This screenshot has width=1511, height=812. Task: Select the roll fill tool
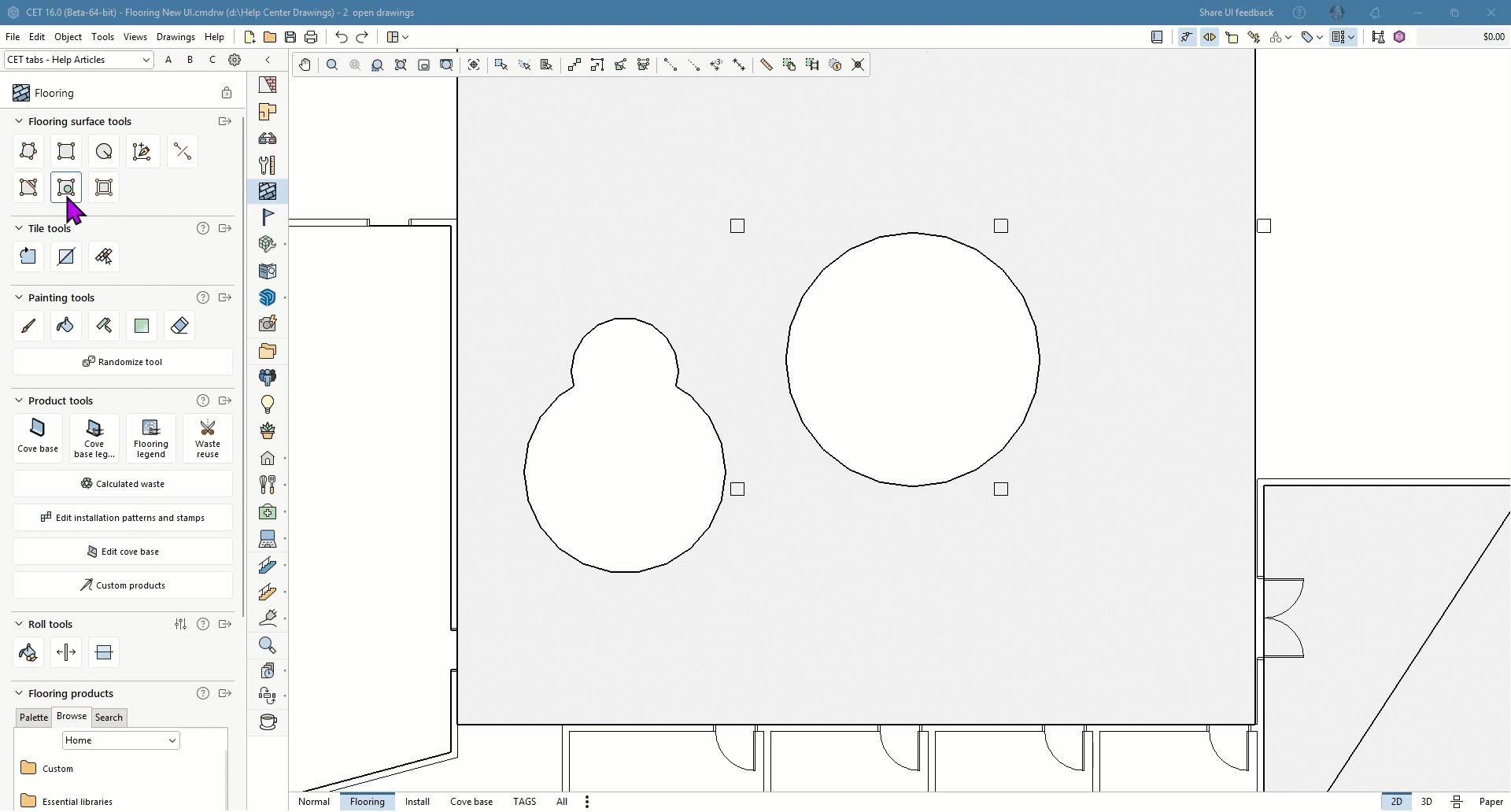pyautogui.click(x=28, y=652)
